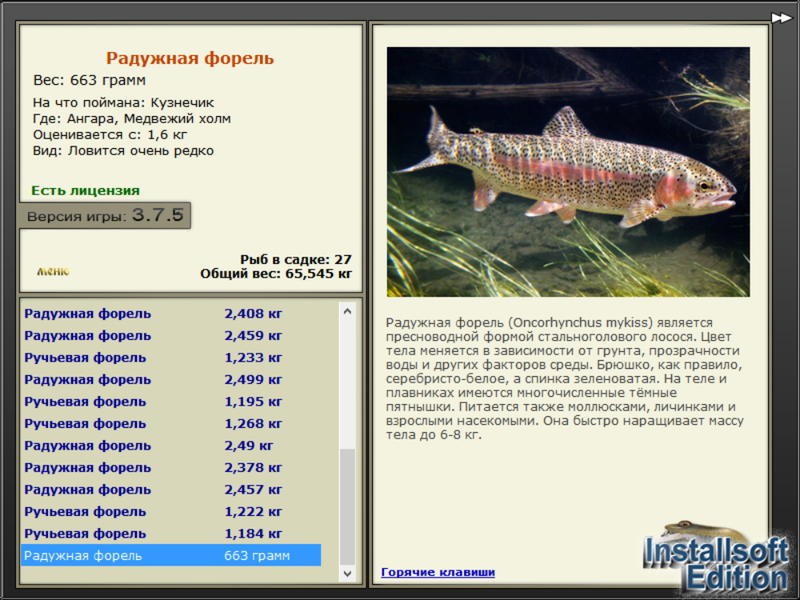Screen dimensions: 800x600
Task: Open the Горячие клавиши link
Action: (x=438, y=572)
